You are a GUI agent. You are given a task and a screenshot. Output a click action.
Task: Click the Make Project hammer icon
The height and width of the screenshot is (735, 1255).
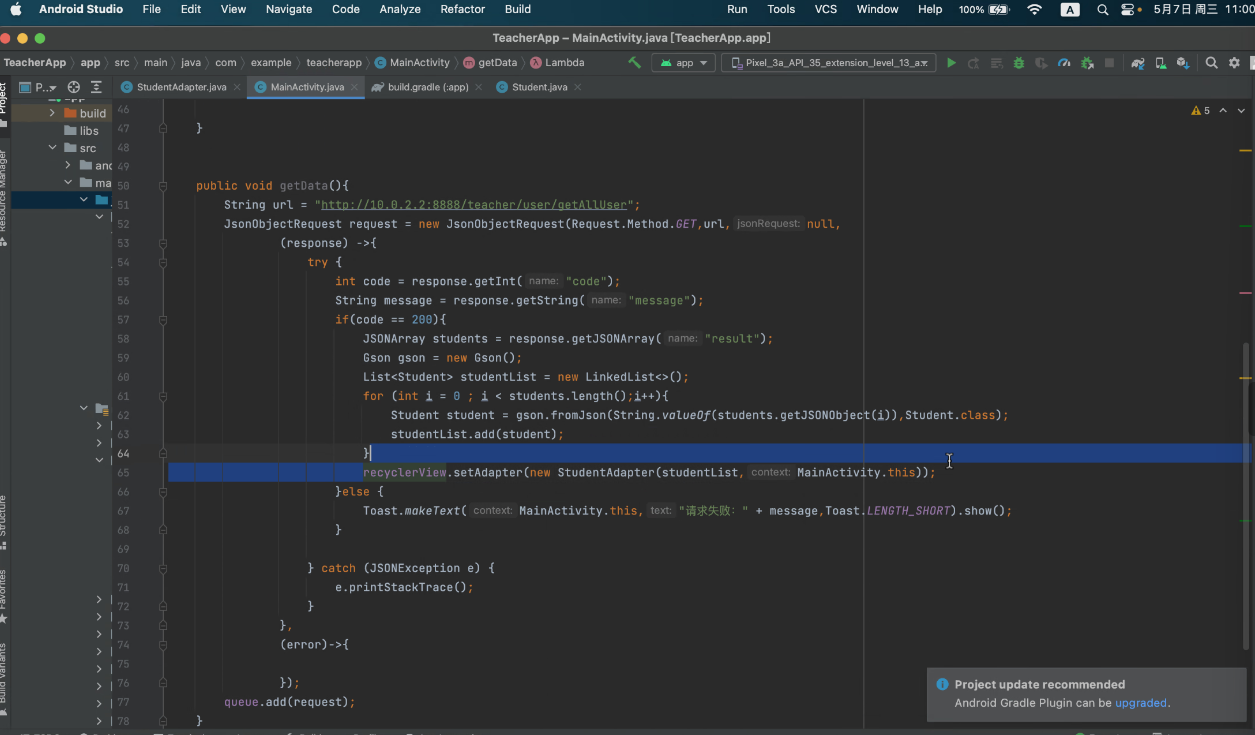tap(634, 62)
